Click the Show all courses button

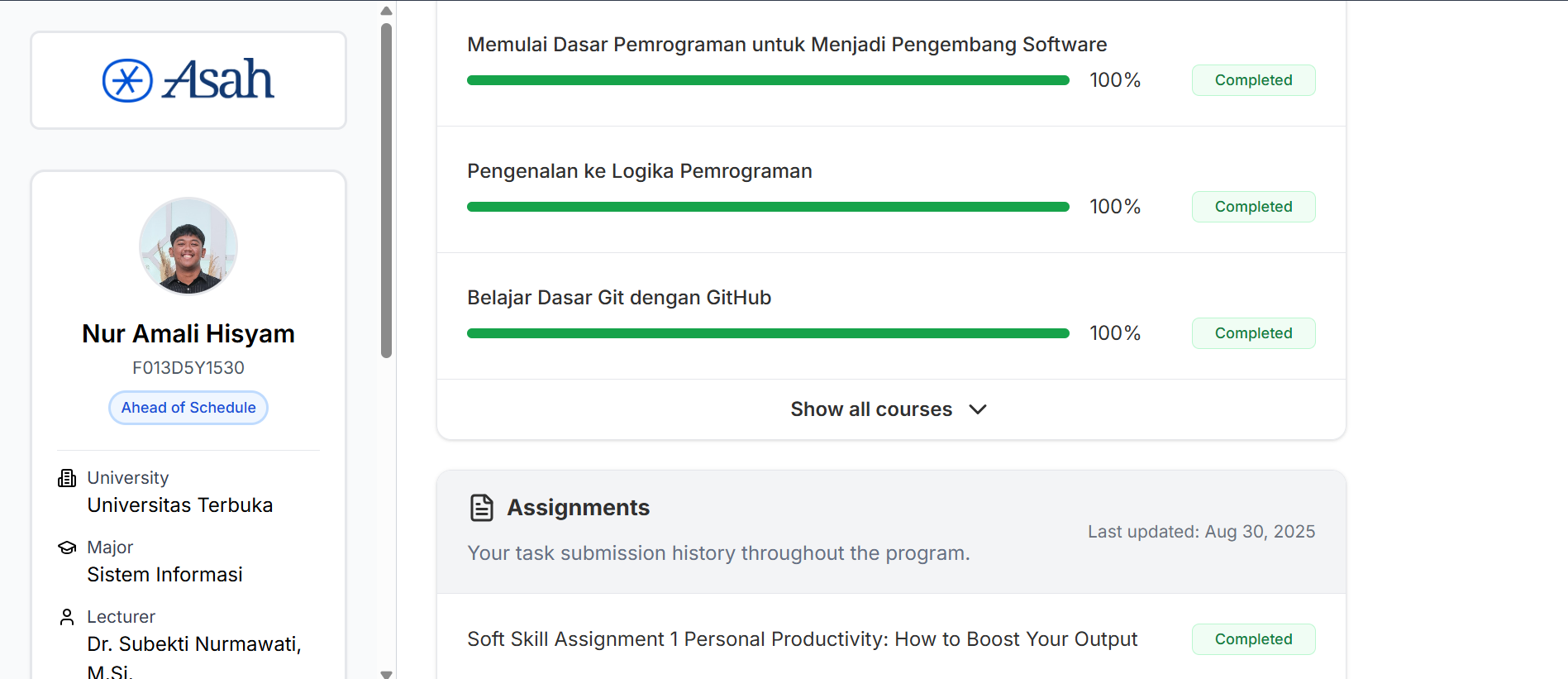coord(871,409)
